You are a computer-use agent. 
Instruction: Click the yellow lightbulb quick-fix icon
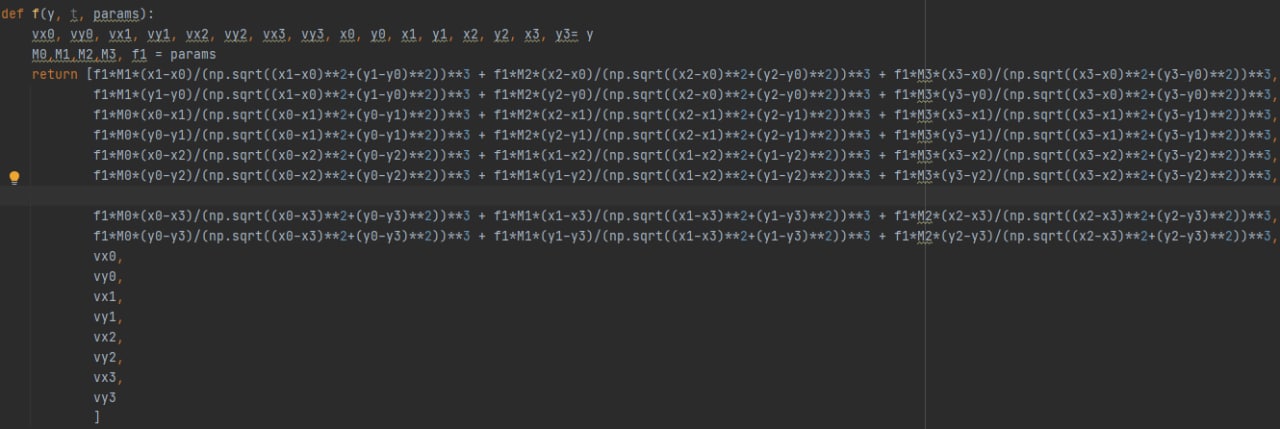point(14,177)
